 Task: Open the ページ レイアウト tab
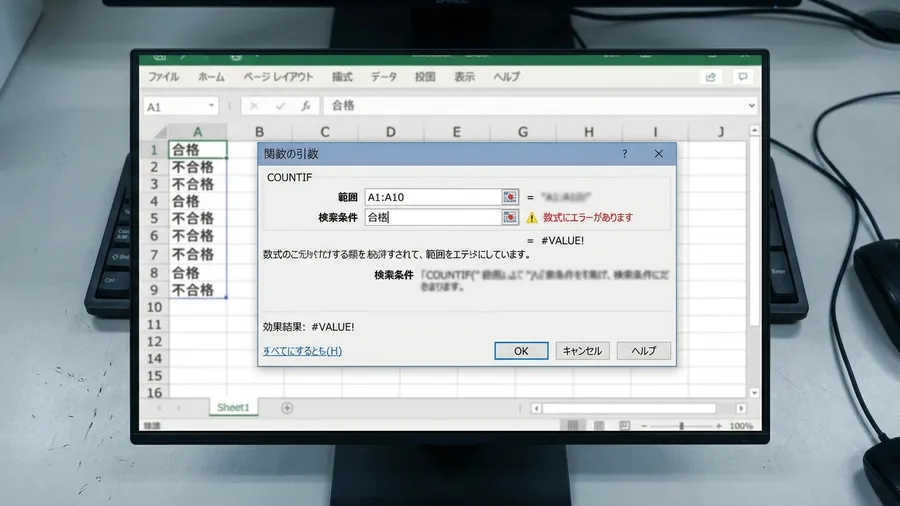point(278,77)
